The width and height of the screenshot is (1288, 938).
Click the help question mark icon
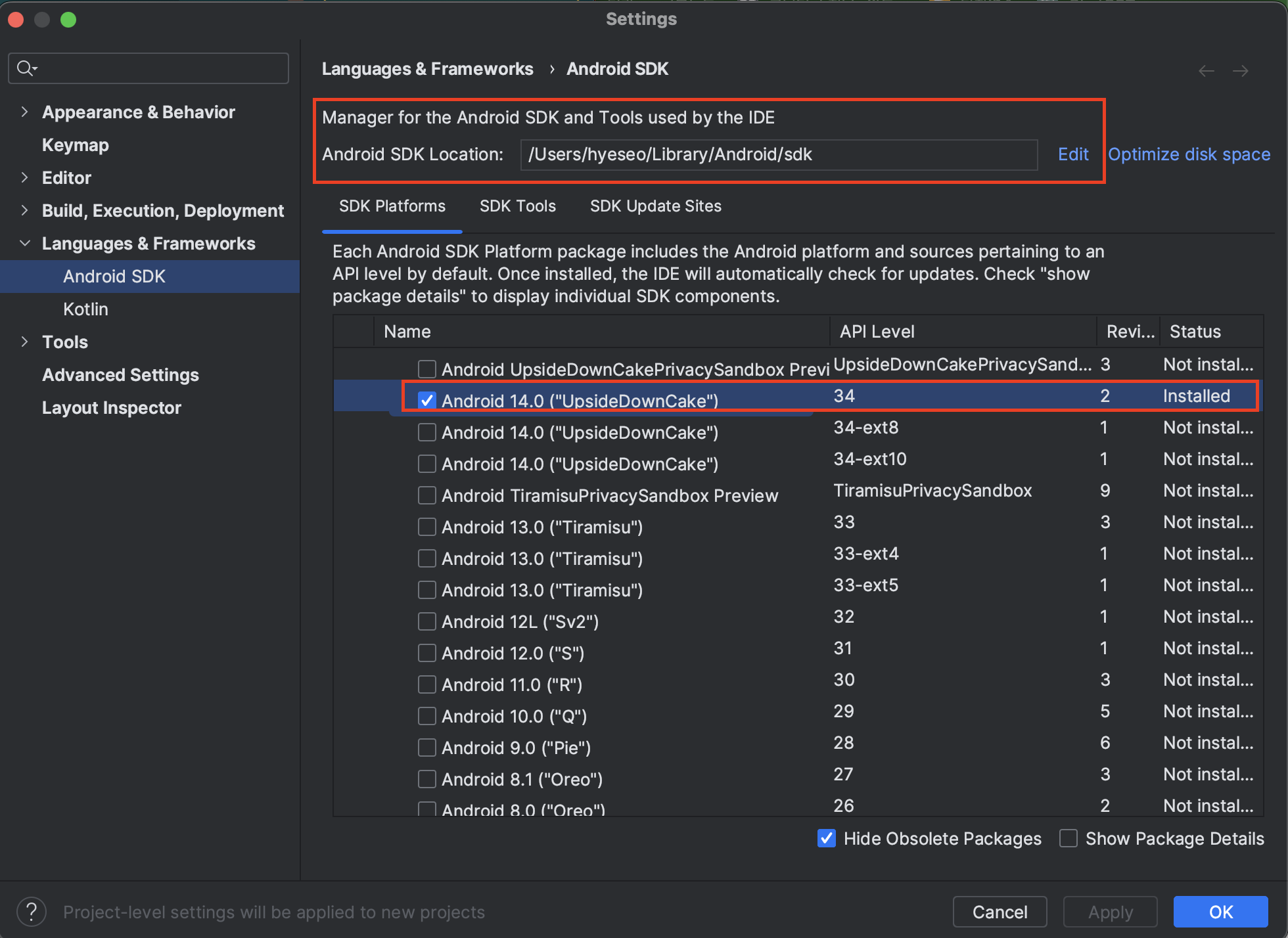click(31, 912)
